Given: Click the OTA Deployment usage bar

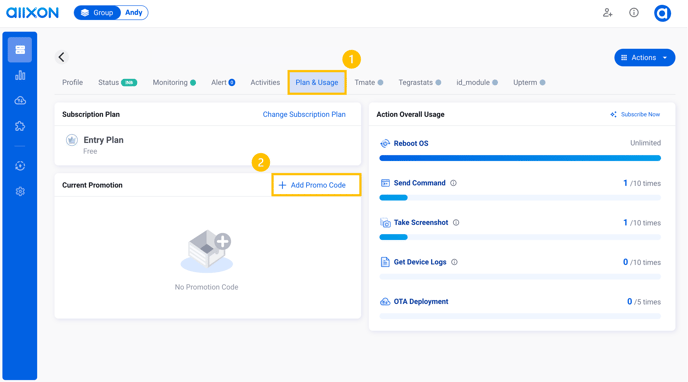Looking at the screenshot, I should 520,316.
